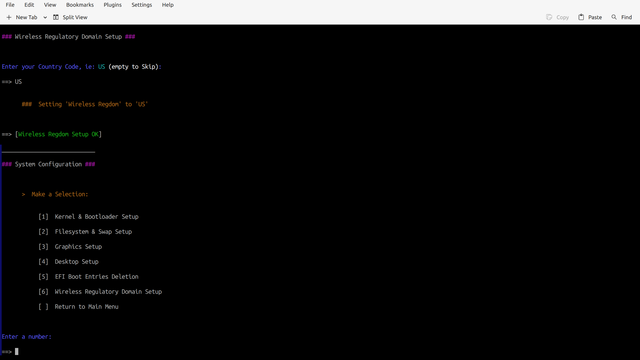Click option '[3] Graphics Setup'
640x360 pixels.
click(70, 247)
